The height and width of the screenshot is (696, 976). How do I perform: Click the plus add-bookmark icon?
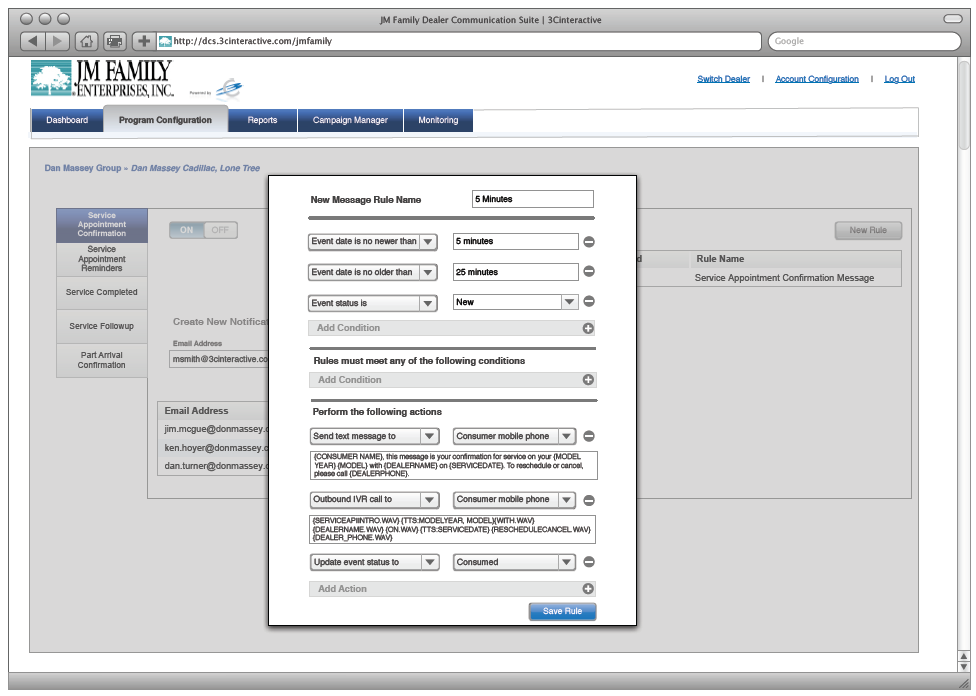point(143,41)
